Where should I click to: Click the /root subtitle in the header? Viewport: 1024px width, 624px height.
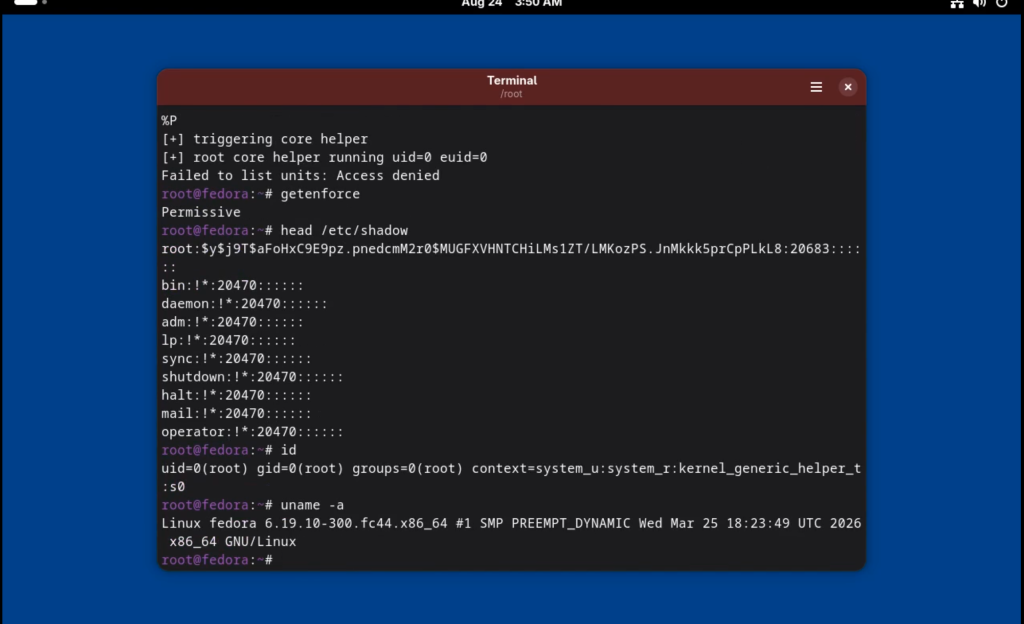pos(511,94)
